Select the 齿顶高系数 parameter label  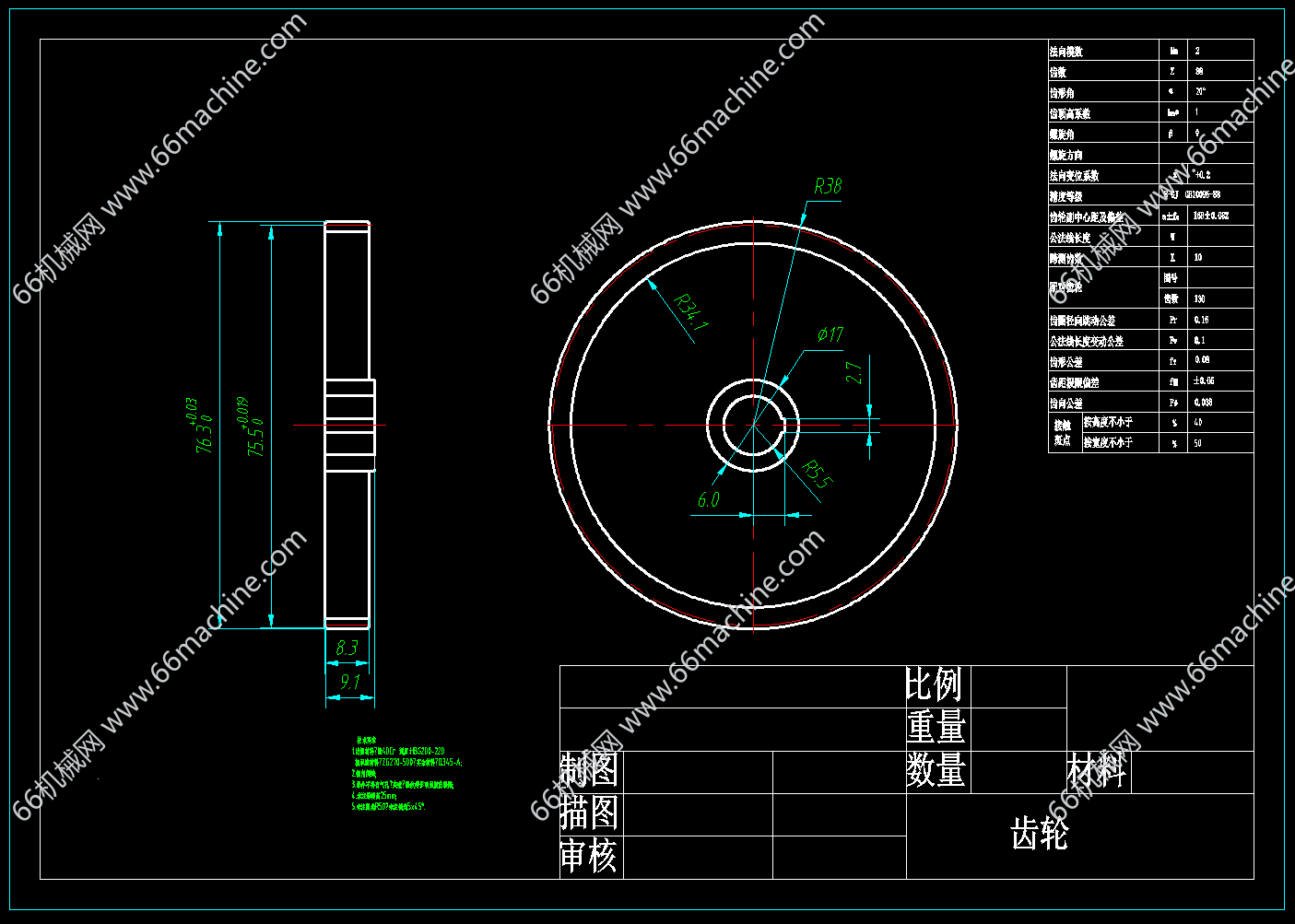pos(1070,113)
